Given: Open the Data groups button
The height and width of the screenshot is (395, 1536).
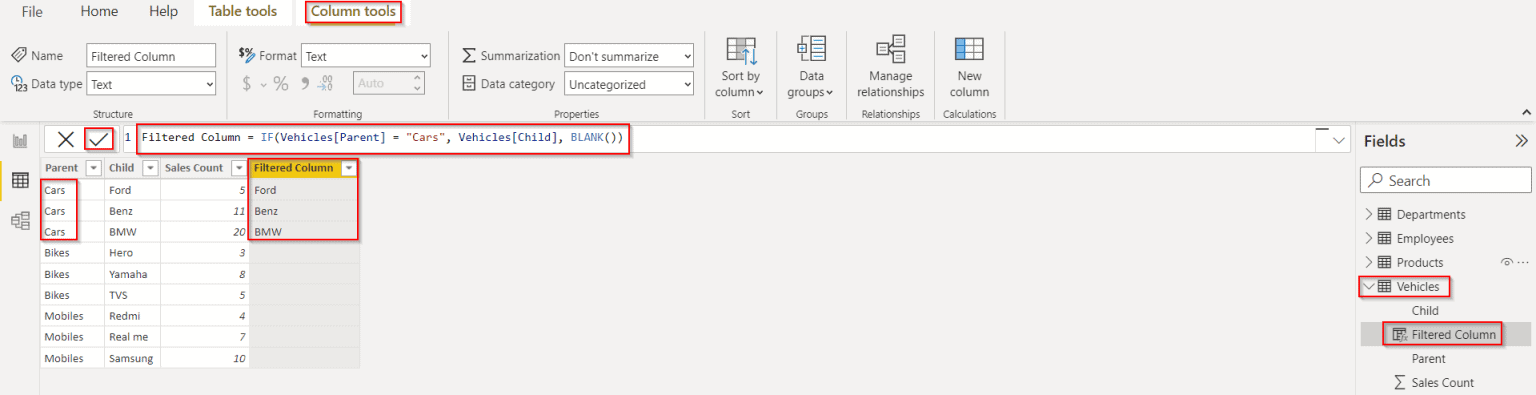Looking at the screenshot, I should click(x=811, y=67).
